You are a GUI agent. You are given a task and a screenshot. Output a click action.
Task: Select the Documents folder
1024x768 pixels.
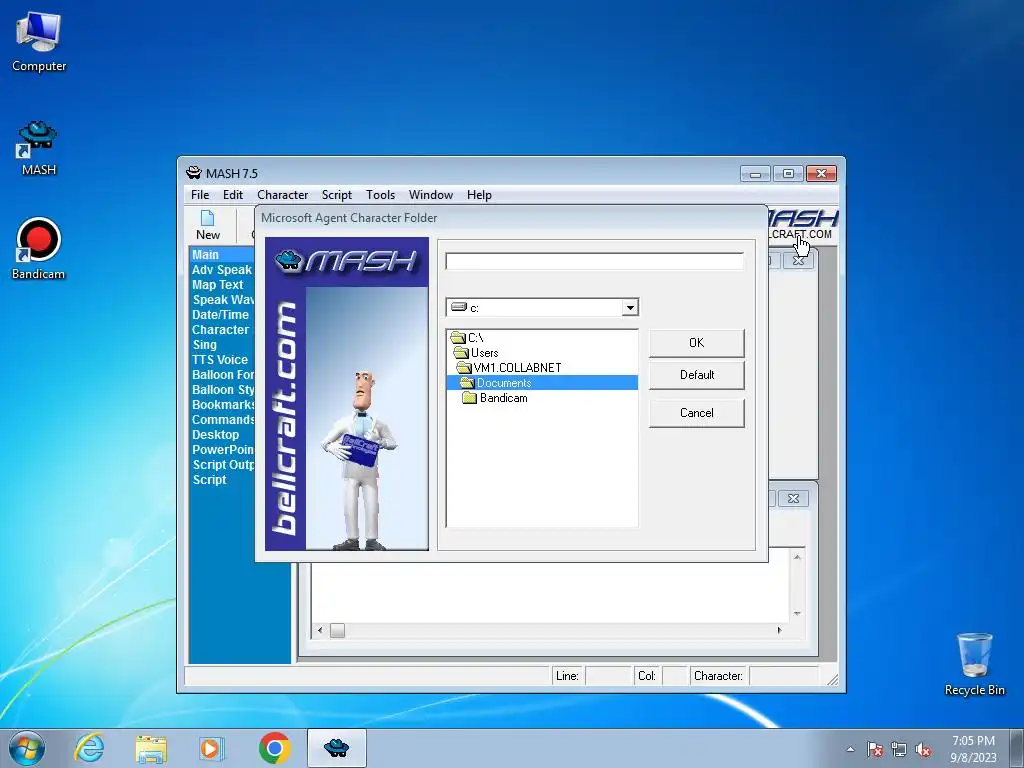(542, 383)
